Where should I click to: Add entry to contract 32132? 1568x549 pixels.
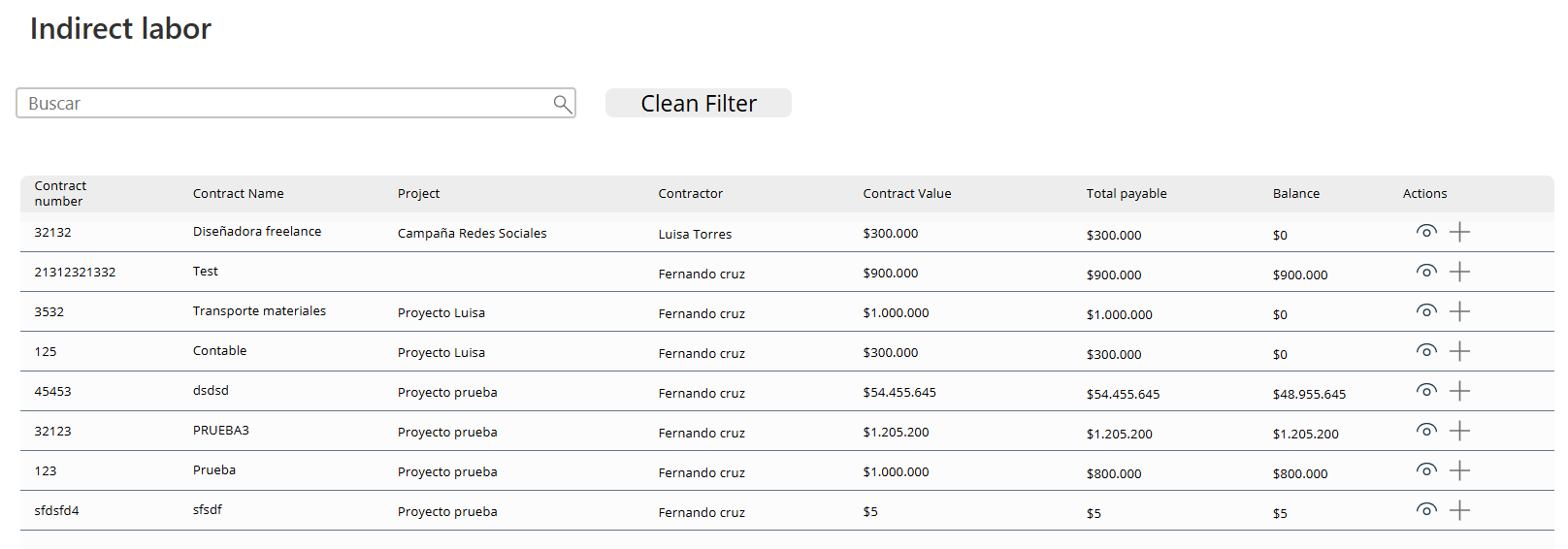[x=1459, y=232]
